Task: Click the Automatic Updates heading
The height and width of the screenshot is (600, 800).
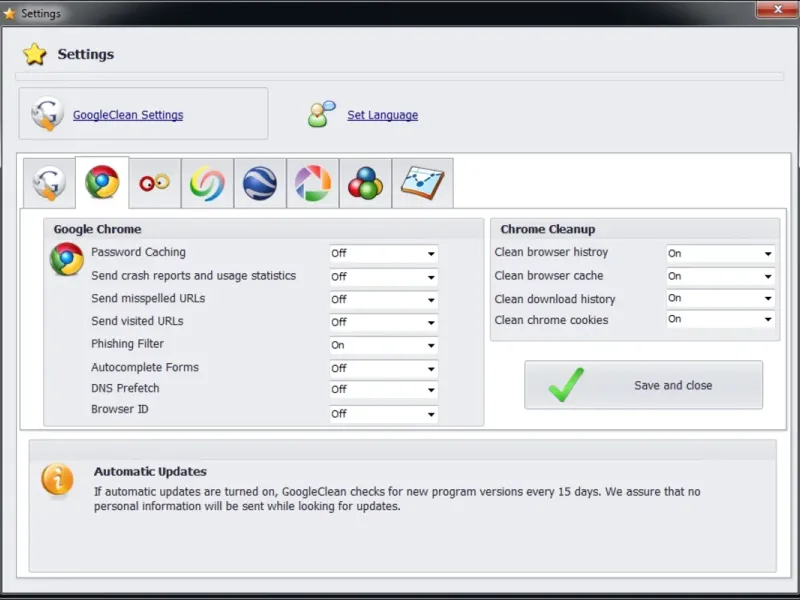Action: coord(151,471)
